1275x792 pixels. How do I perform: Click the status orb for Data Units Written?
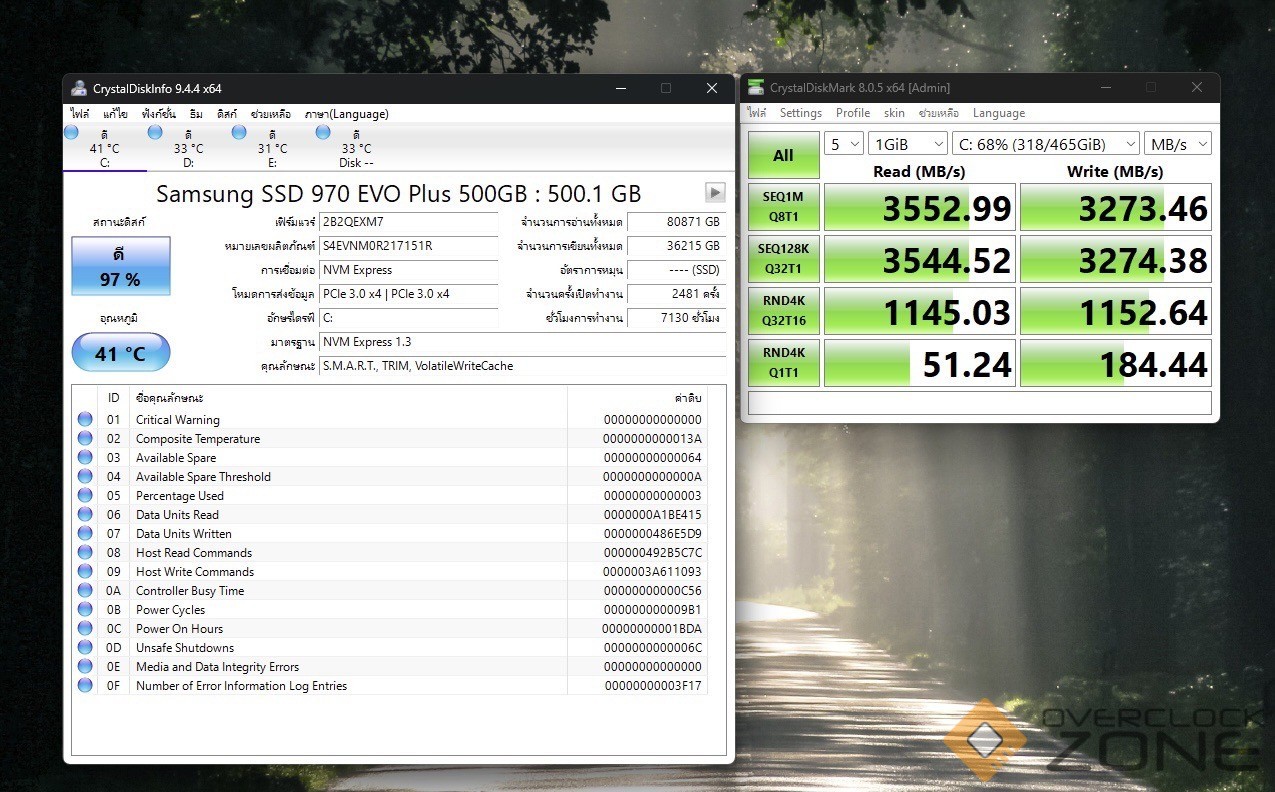coord(85,534)
